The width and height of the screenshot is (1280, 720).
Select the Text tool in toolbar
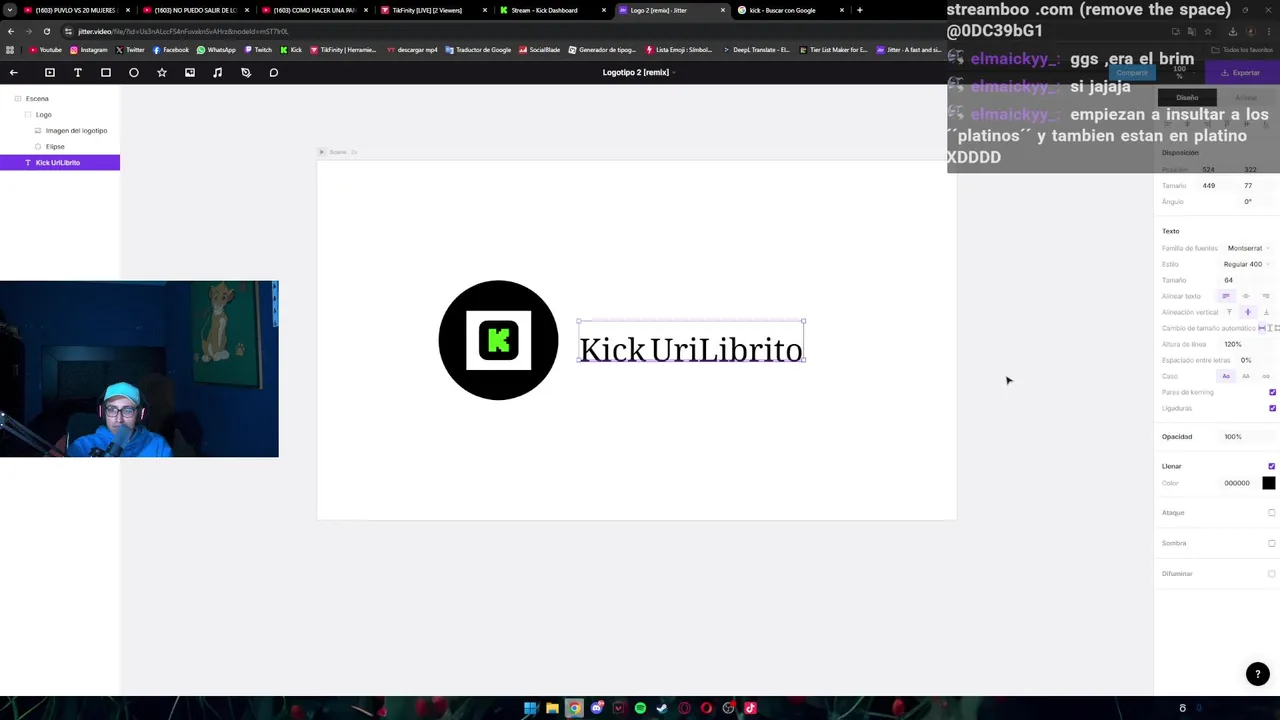click(x=78, y=72)
